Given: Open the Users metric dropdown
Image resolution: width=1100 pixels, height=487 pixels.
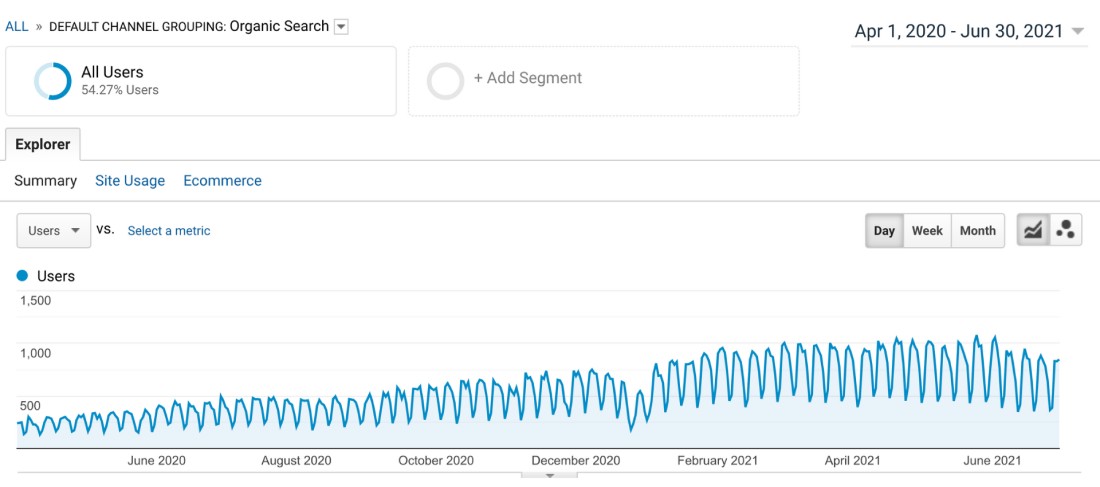Looking at the screenshot, I should 54,230.
